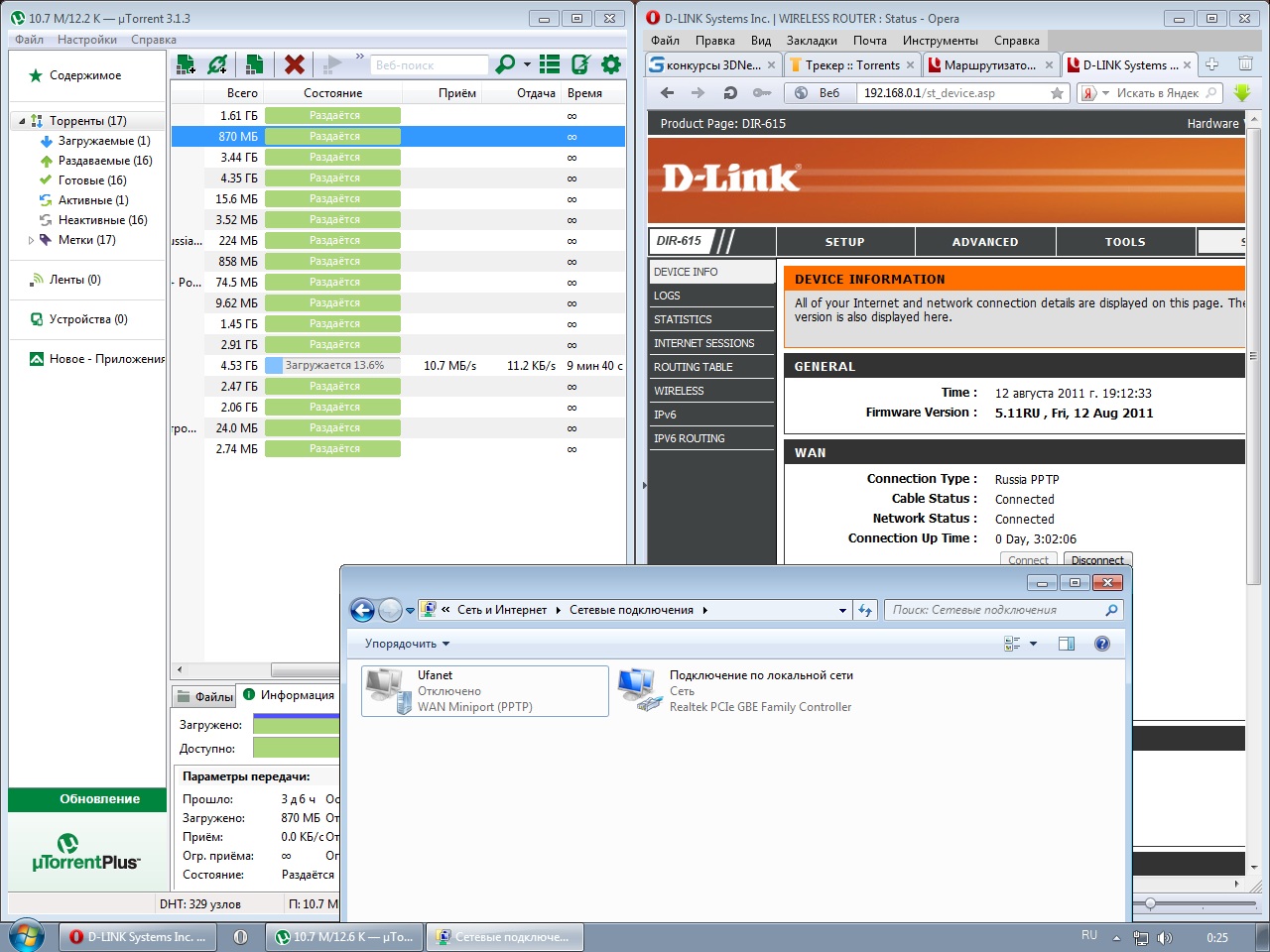Click Add Torrent from URL icon
This screenshot has height=952, width=1270.
(218, 64)
